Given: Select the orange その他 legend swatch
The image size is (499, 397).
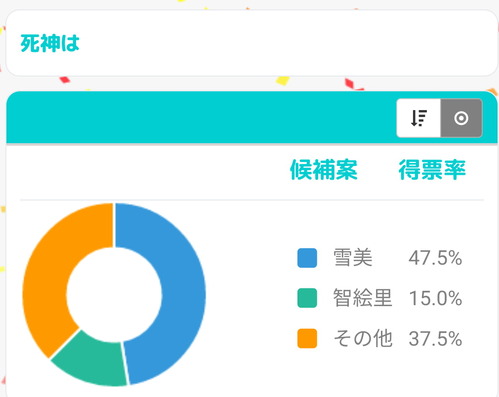Looking at the screenshot, I should point(307,338).
